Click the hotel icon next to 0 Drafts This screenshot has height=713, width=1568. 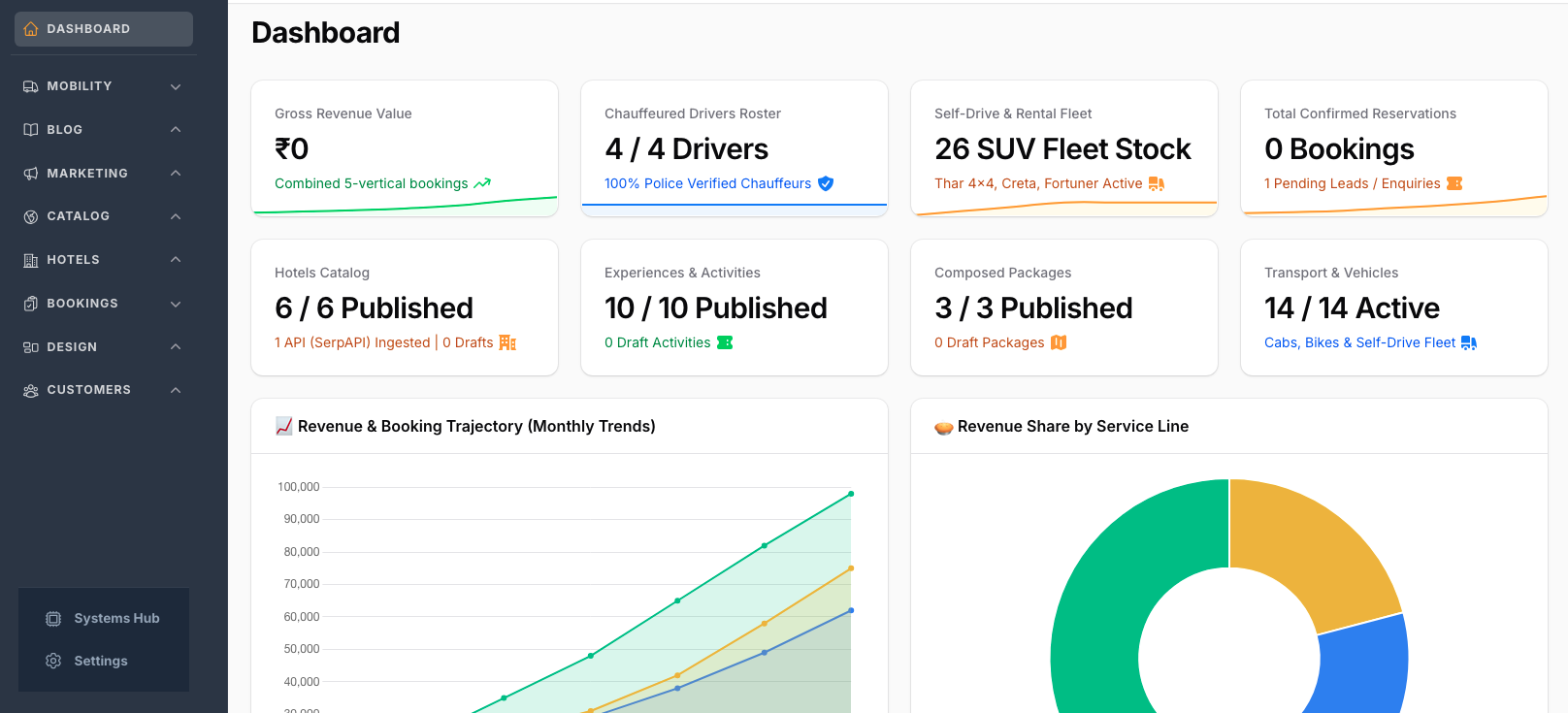point(507,342)
